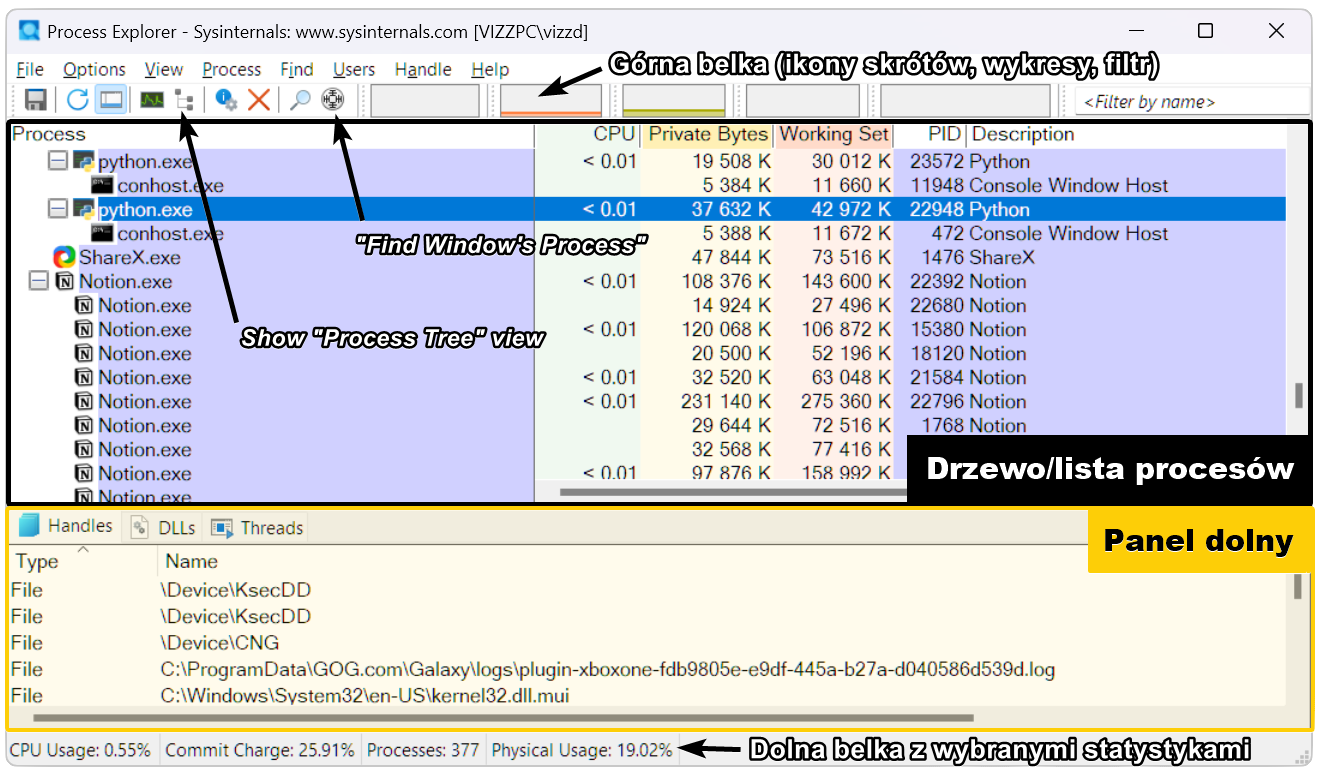Open the Process menu
1324x780 pixels.
click(x=231, y=70)
